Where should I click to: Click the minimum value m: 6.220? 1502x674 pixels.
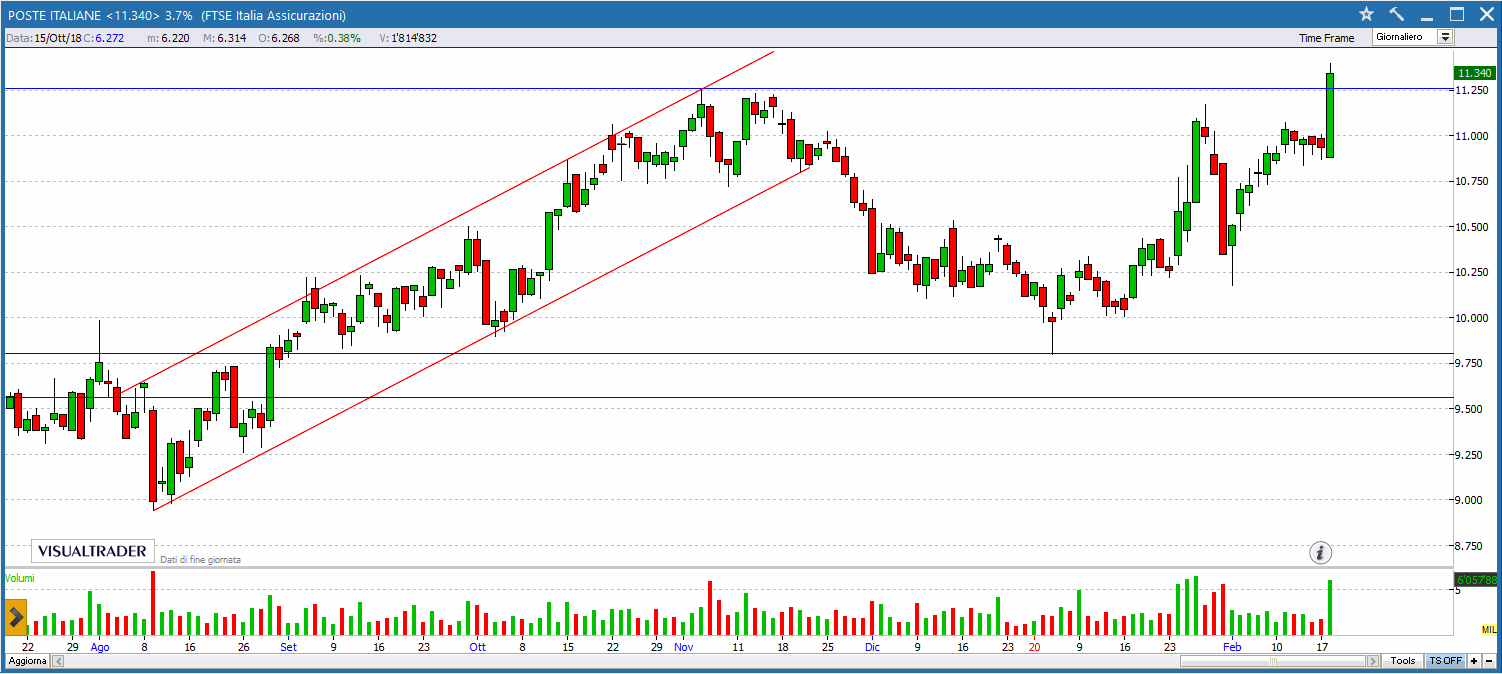pos(168,38)
